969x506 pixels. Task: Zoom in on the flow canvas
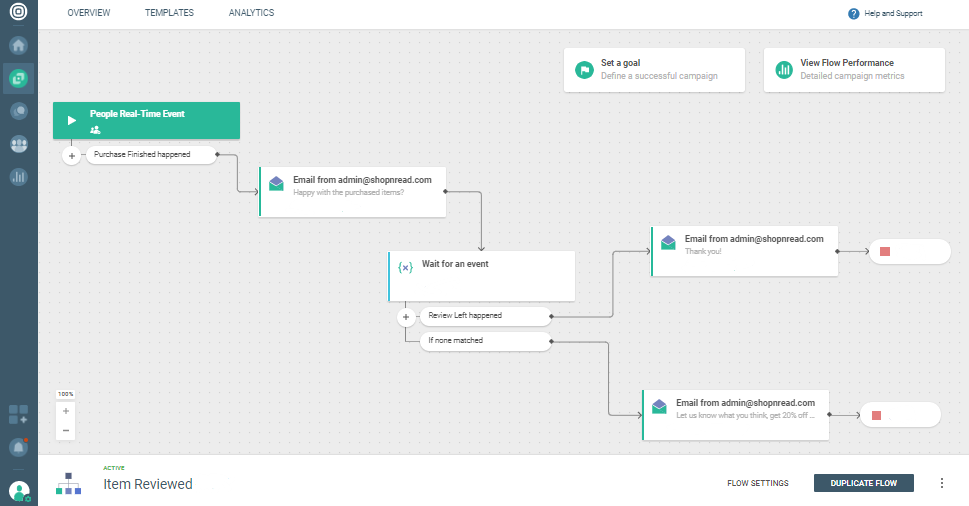pyautogui.click(x=66, y=411)
